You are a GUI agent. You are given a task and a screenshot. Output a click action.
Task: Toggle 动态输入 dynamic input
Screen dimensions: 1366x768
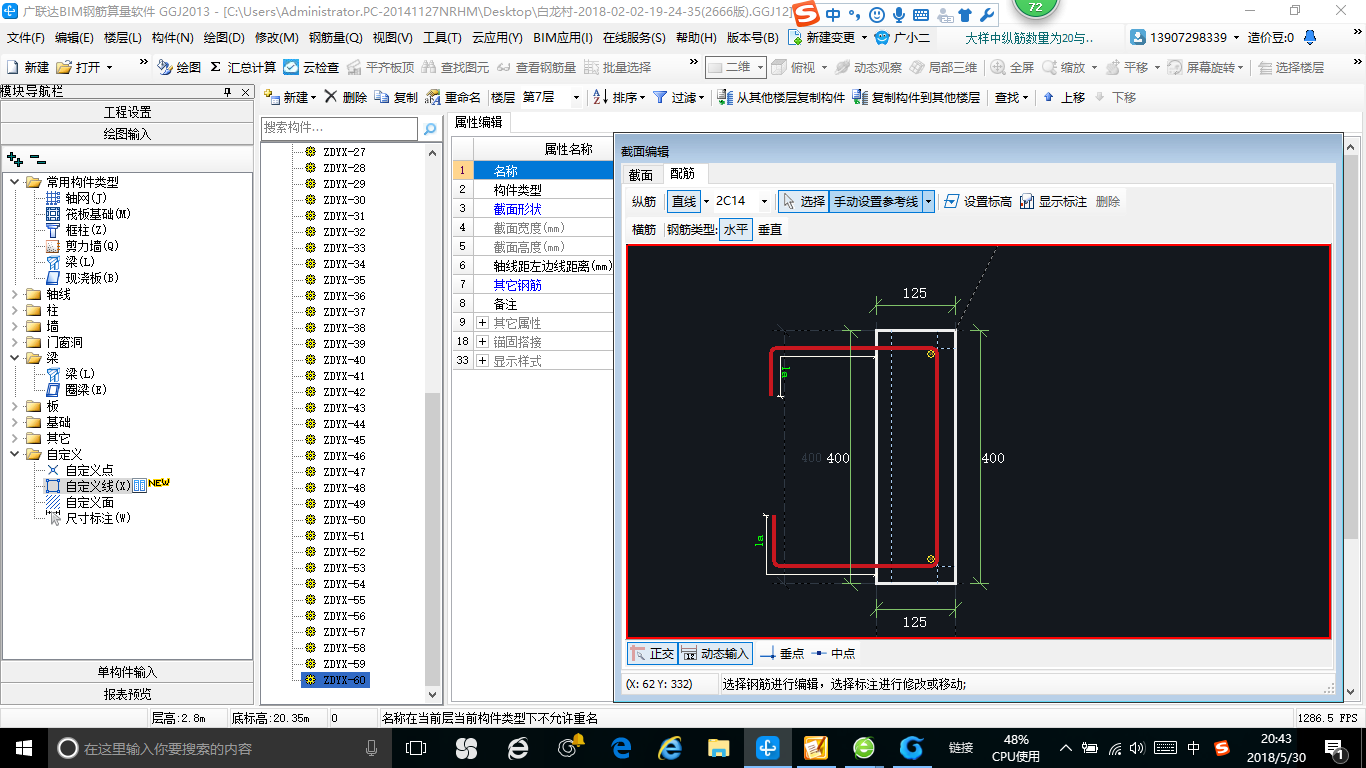pos(716,653)
